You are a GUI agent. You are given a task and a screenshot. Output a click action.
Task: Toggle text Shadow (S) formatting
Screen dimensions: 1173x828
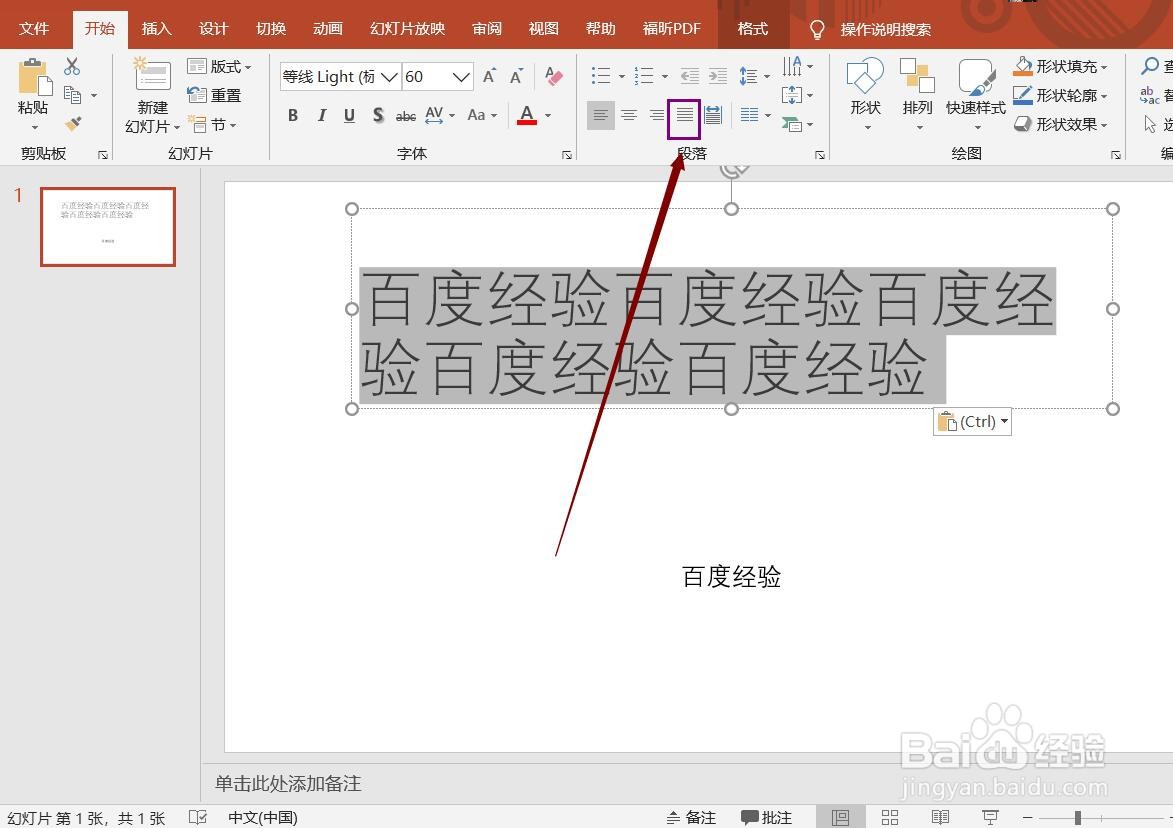click(x=378, y=115)
